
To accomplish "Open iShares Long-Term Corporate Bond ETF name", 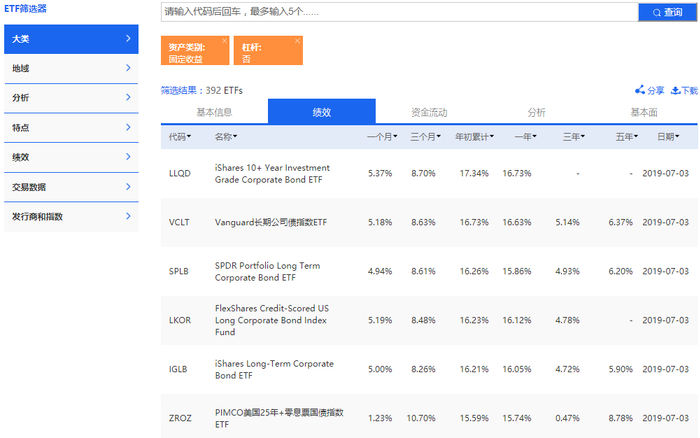I will click(x=274, y=370).
